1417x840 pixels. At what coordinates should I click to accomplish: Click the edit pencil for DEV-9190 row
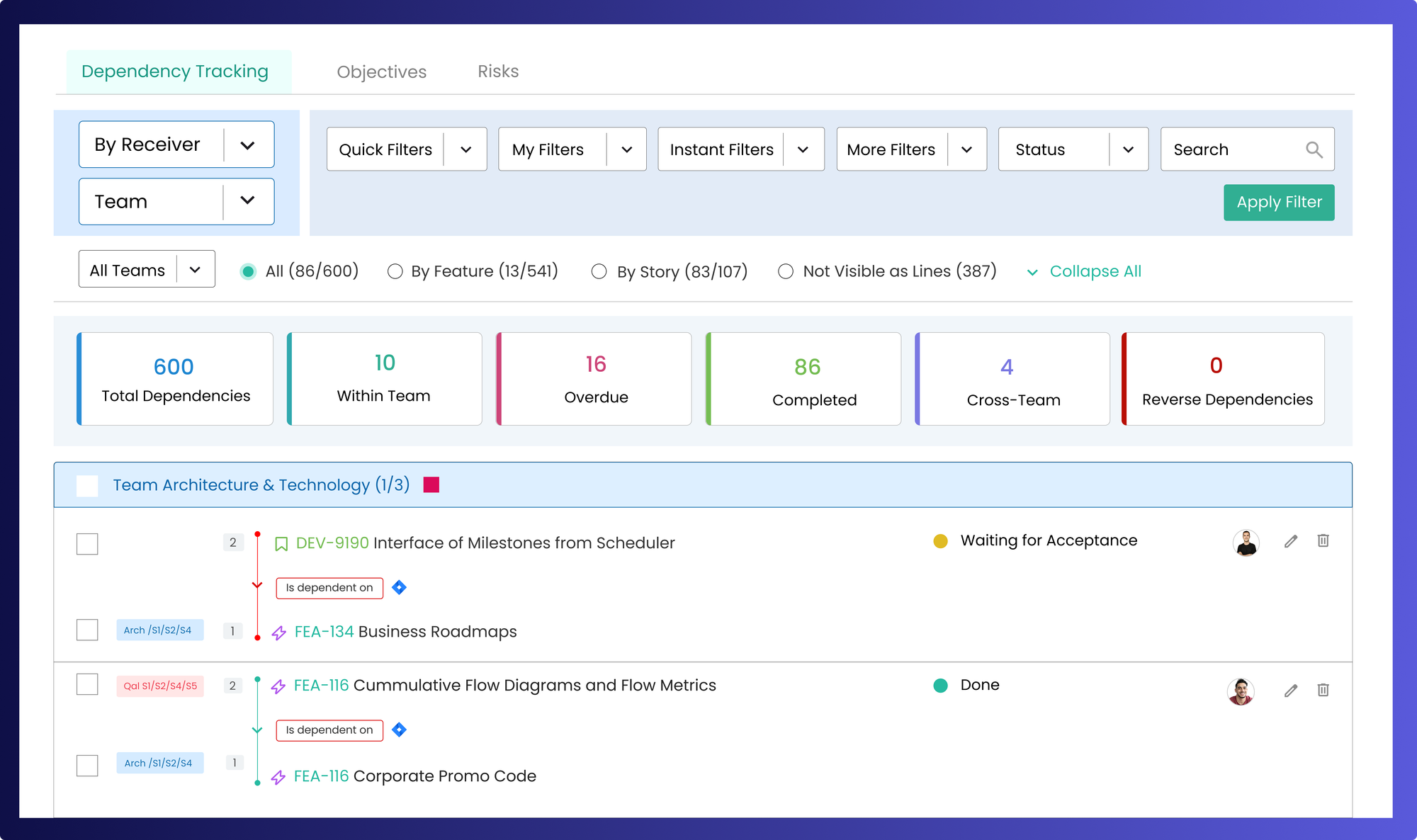1291,542
